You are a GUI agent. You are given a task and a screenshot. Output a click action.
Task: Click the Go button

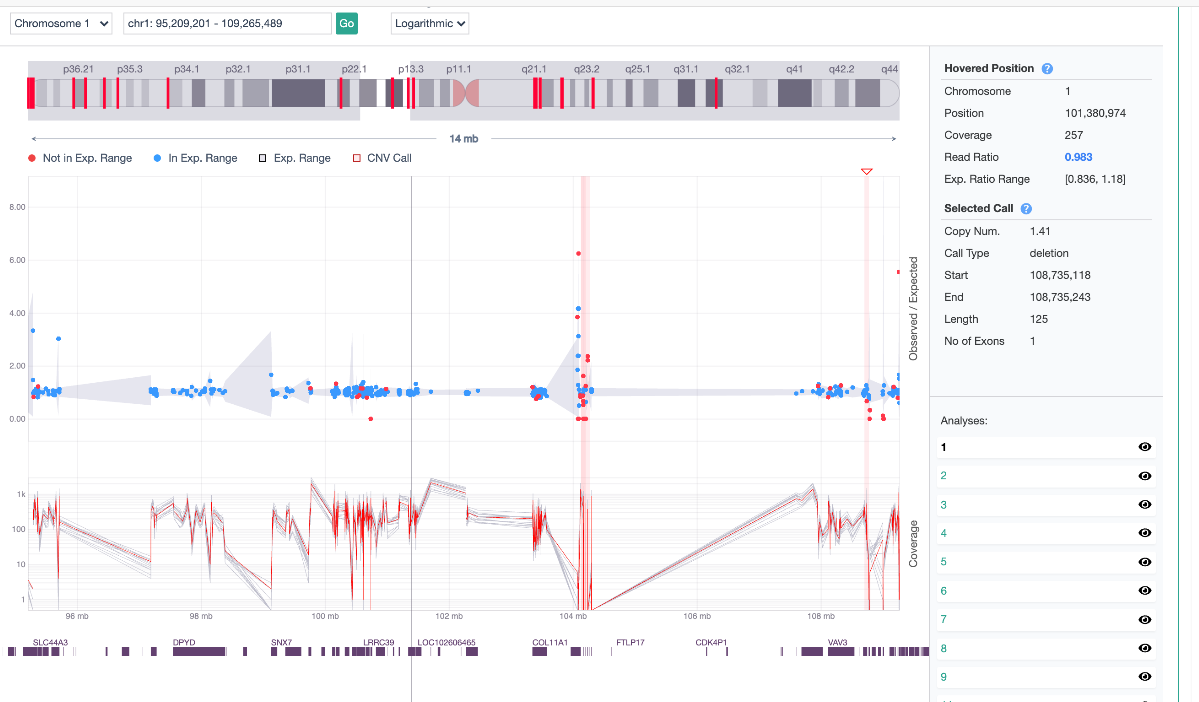(x=346, y=22)
